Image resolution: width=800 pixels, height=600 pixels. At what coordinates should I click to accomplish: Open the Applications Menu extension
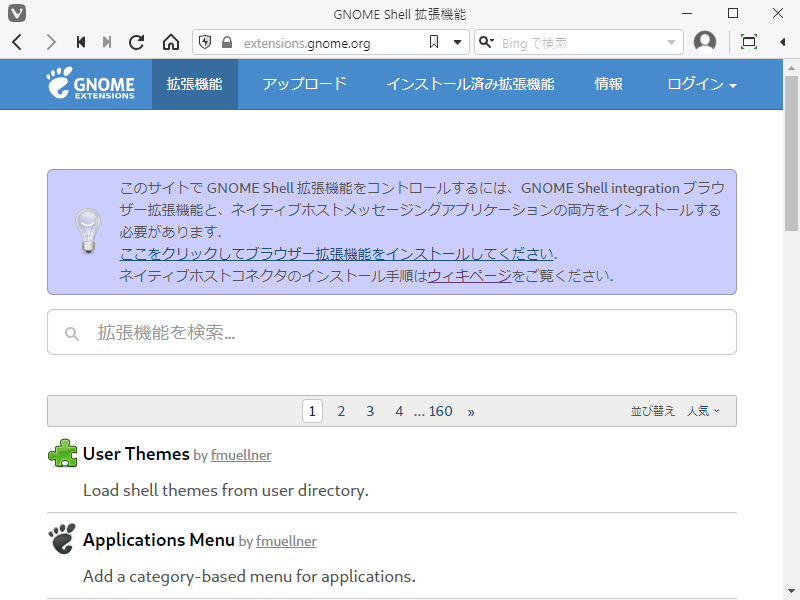coord(159,540)
